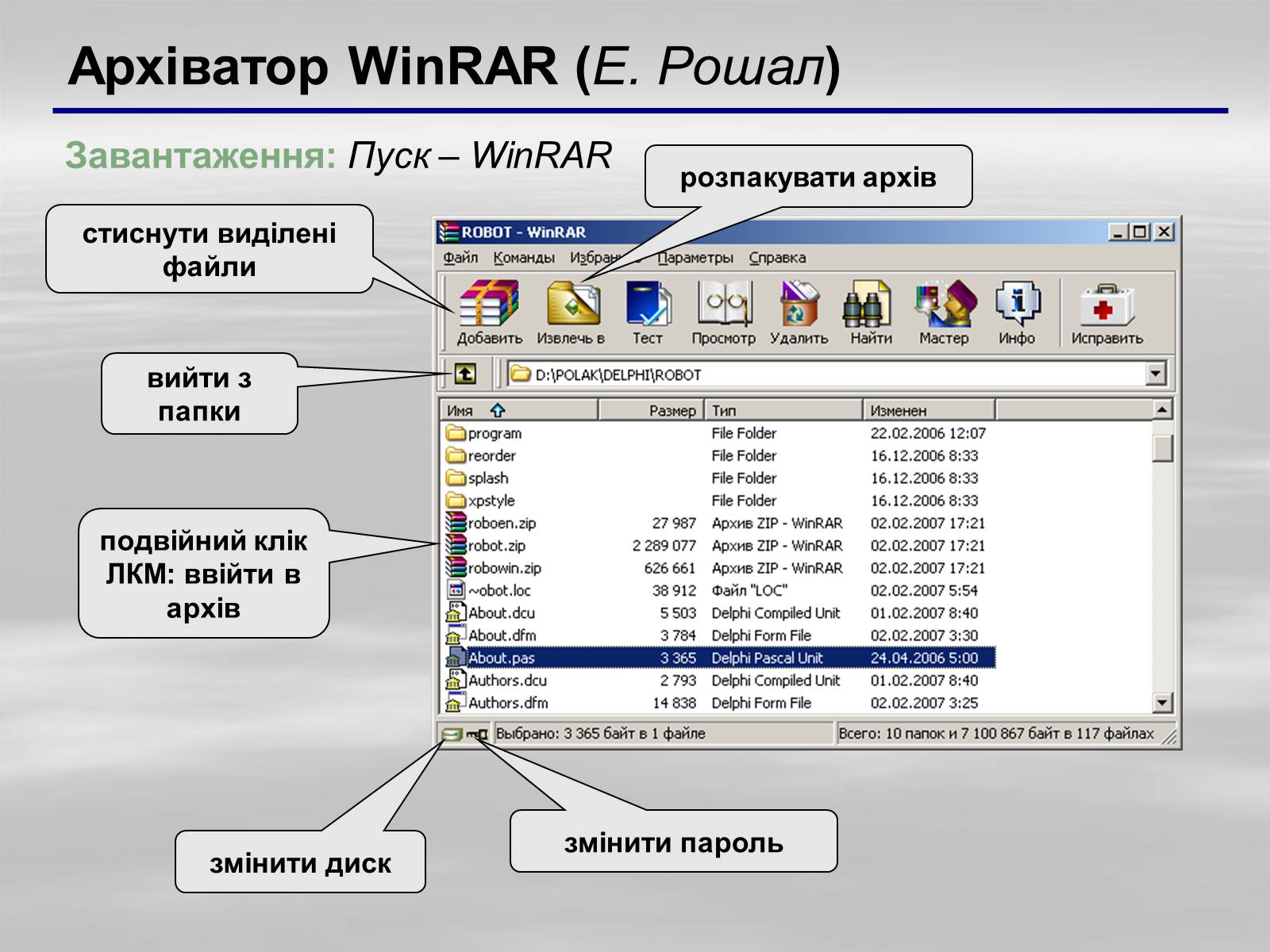Click the change drive status bar icon
The height and width of the screenshot is (952, 1270).
click(x=452, y=734)
